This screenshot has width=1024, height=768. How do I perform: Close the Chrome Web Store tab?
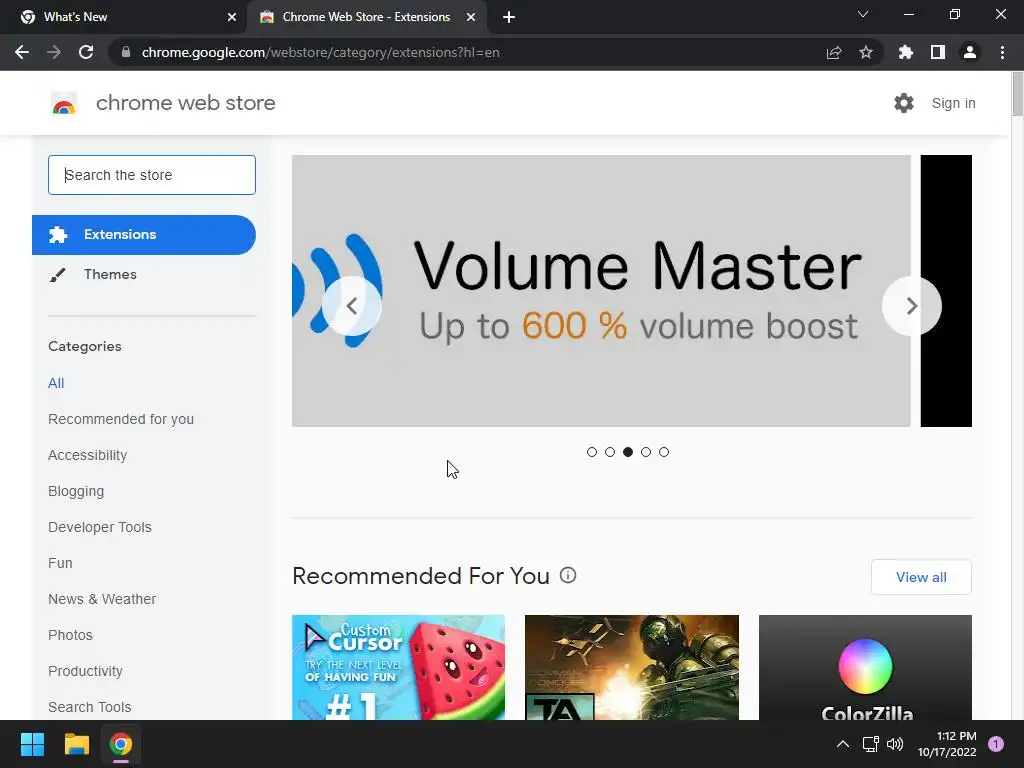pos(470,17)
